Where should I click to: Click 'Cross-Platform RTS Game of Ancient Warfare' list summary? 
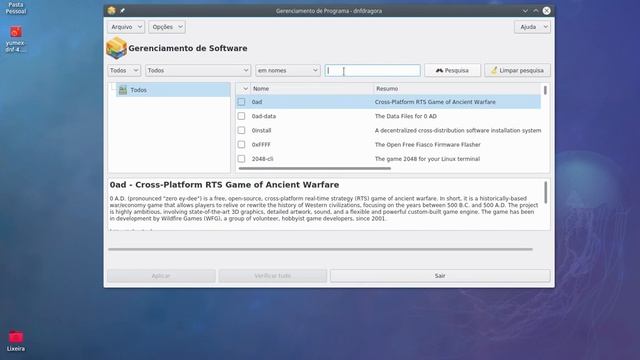coord(435,102)
